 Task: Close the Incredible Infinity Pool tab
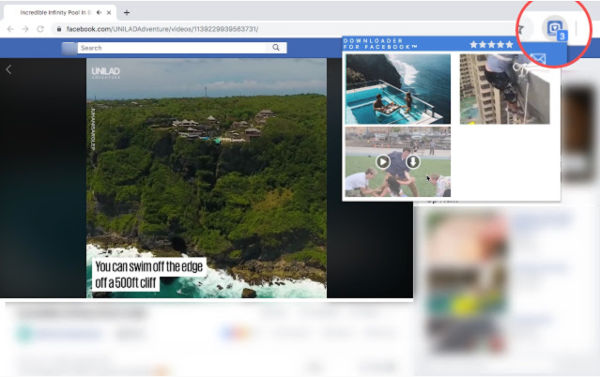click(x=109, y=13)
